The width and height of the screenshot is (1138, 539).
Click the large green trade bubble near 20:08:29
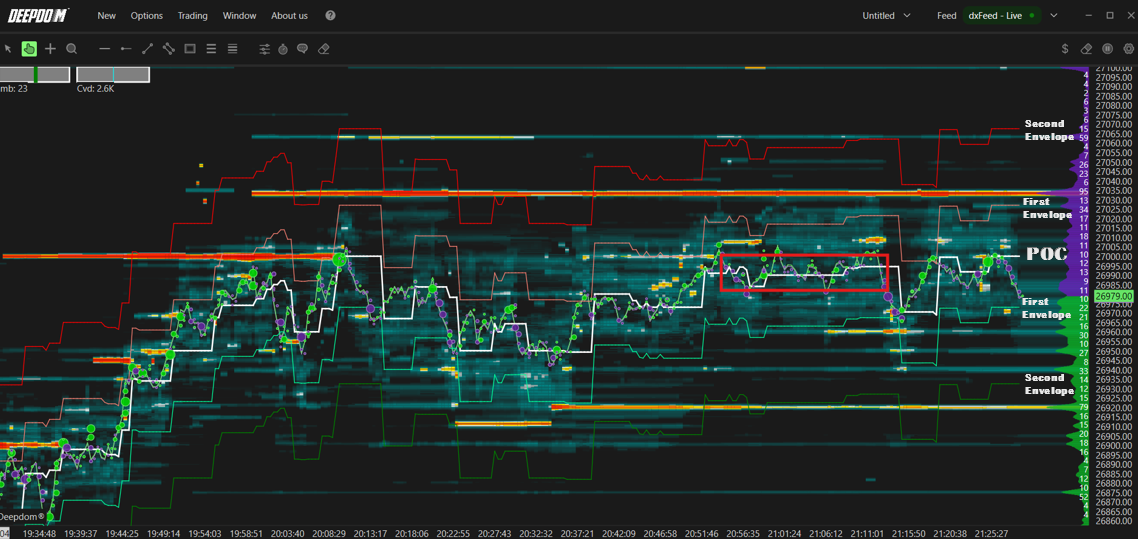[338, 258]
